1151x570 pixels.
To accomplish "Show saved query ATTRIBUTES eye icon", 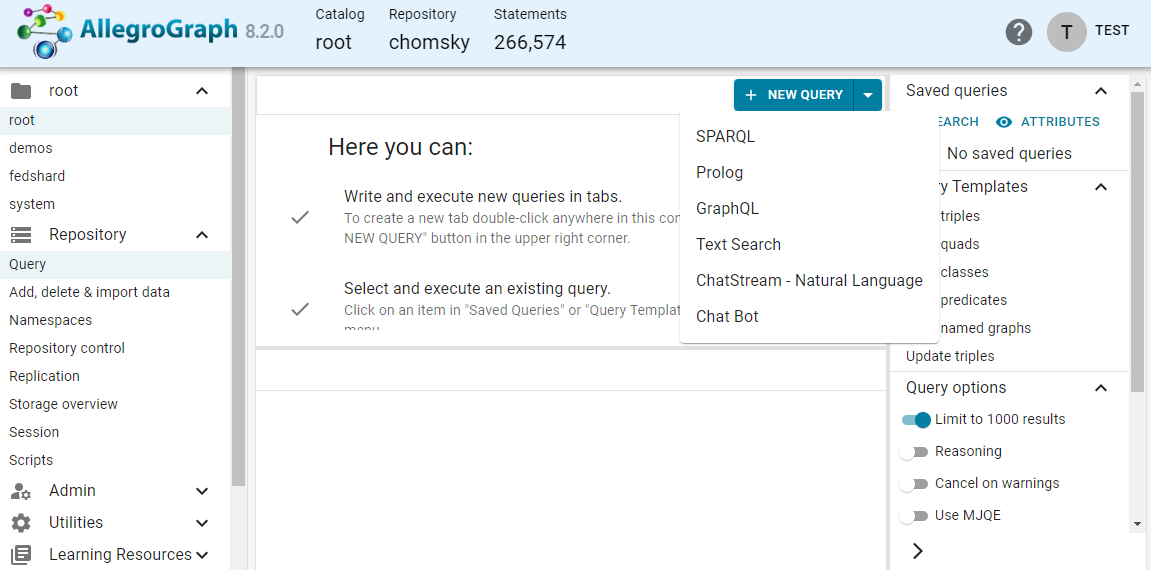I will (1004, 122).
